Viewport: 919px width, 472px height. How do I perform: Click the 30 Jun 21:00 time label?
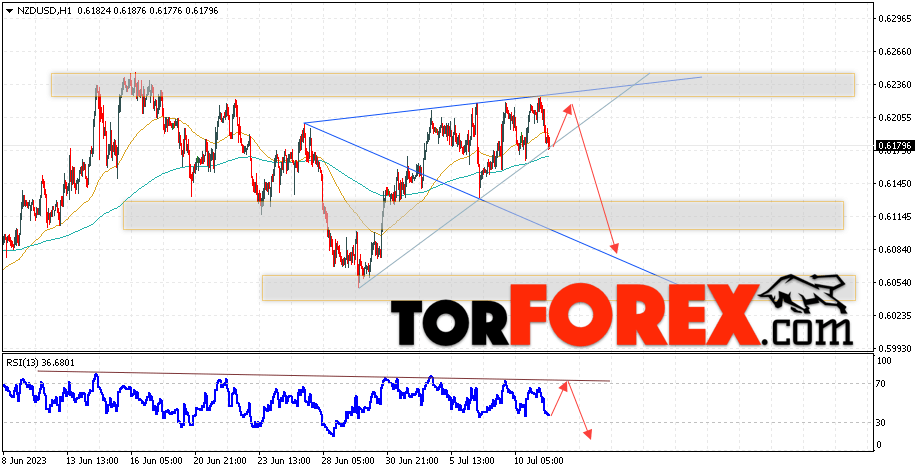point(411,461)
